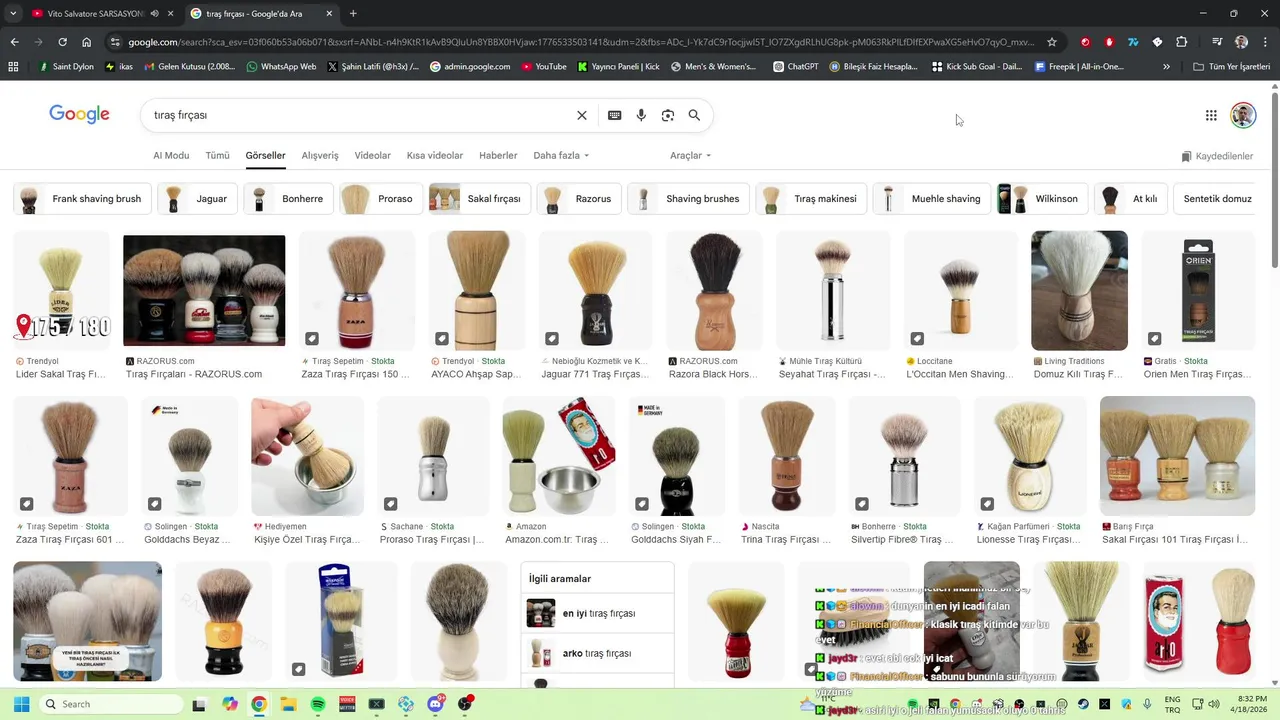Image resolution: width=1280 pixels, height=720 pixels.
Task: Expand the Araçlar tools dropdown
Action: coord(690,156)
